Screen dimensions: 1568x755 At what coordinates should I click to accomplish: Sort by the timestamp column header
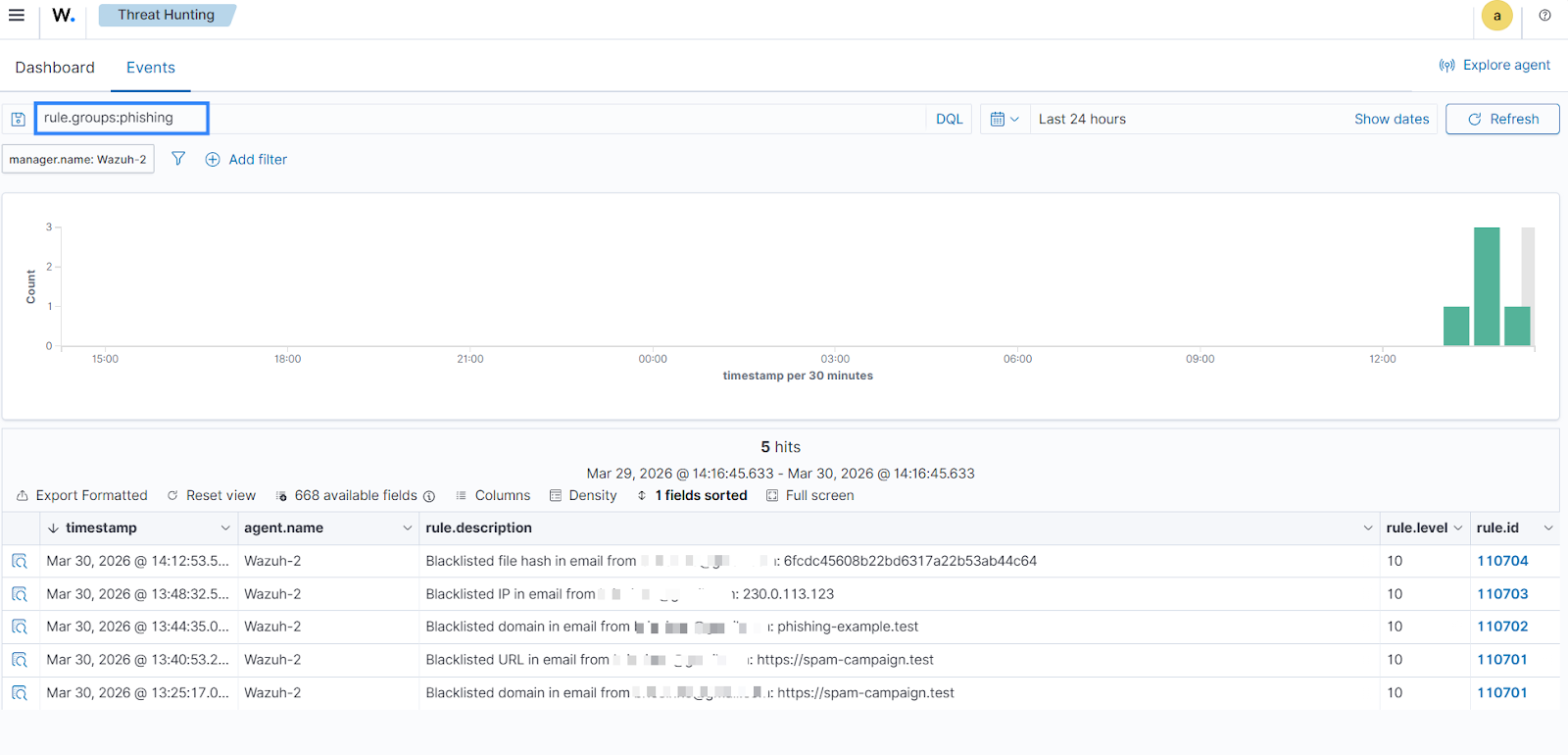coord(101,528)
